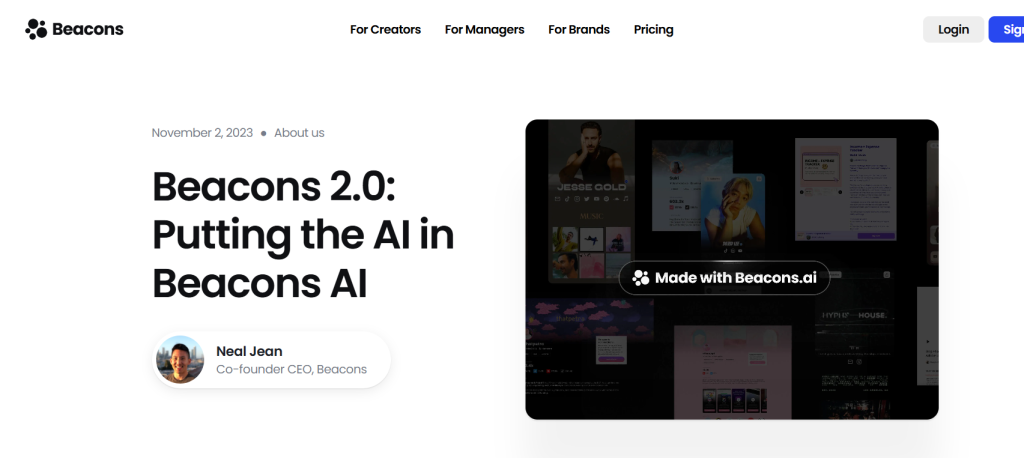
Task: Click the blue Sign up button
Action: tap(1006, 29)
